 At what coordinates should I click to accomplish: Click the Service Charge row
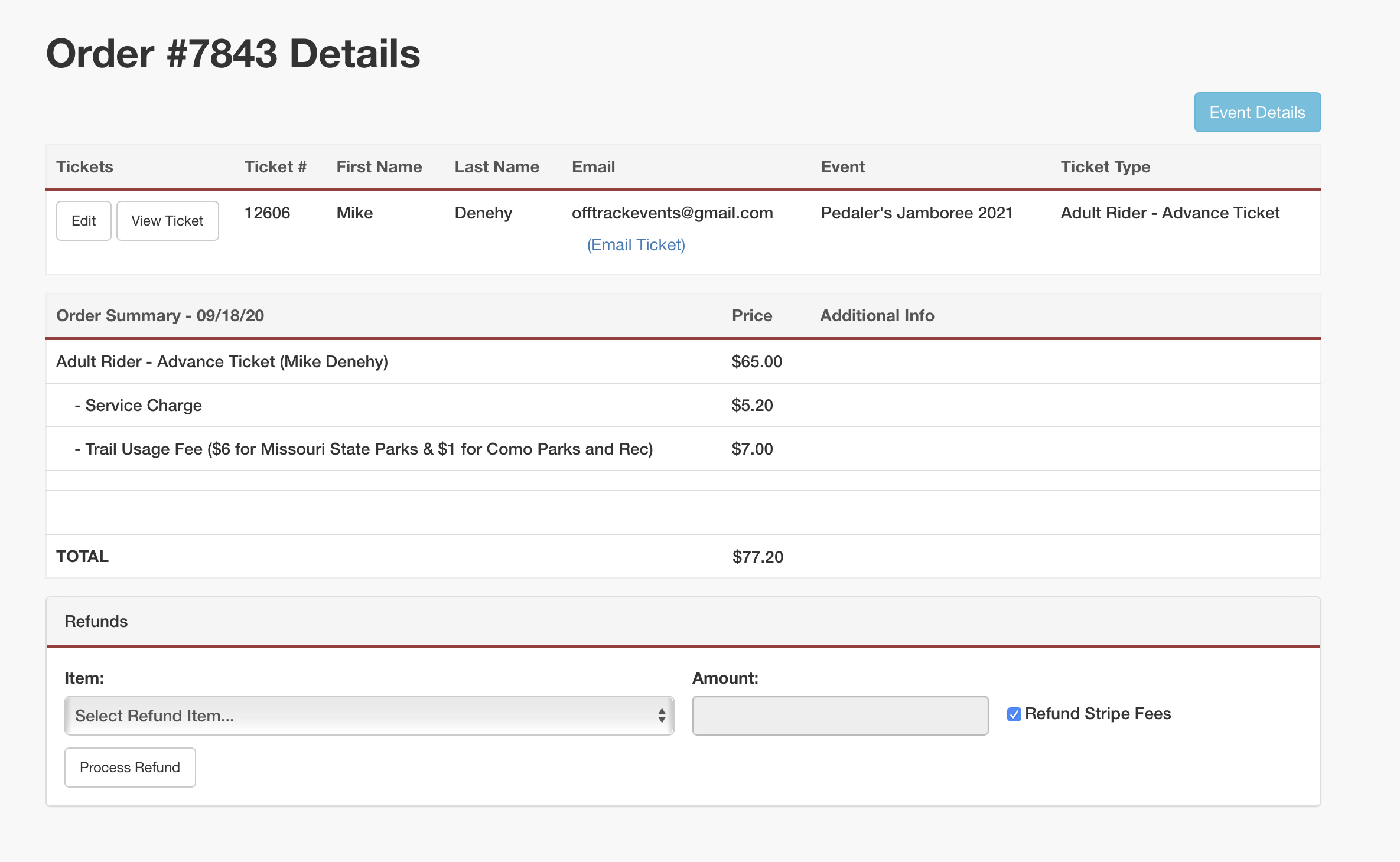(144, 405)
